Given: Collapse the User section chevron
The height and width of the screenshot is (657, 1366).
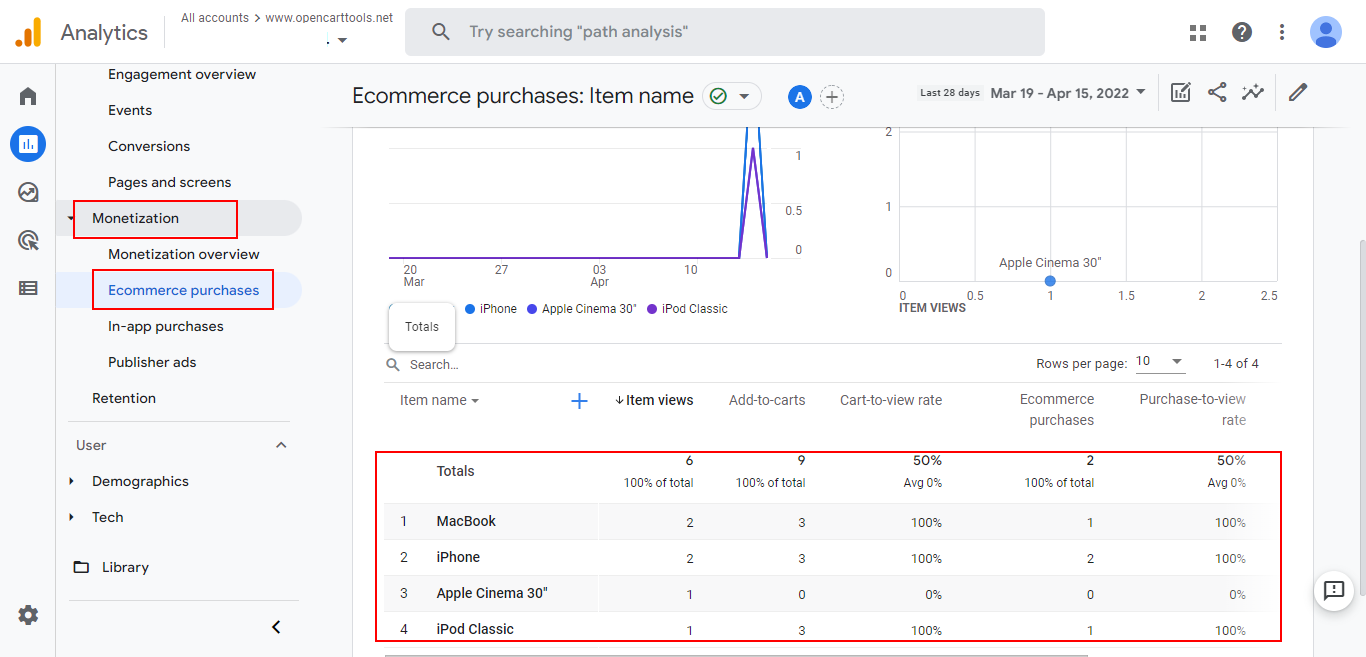Looking at the screenshot, I should tap(281, 445).
